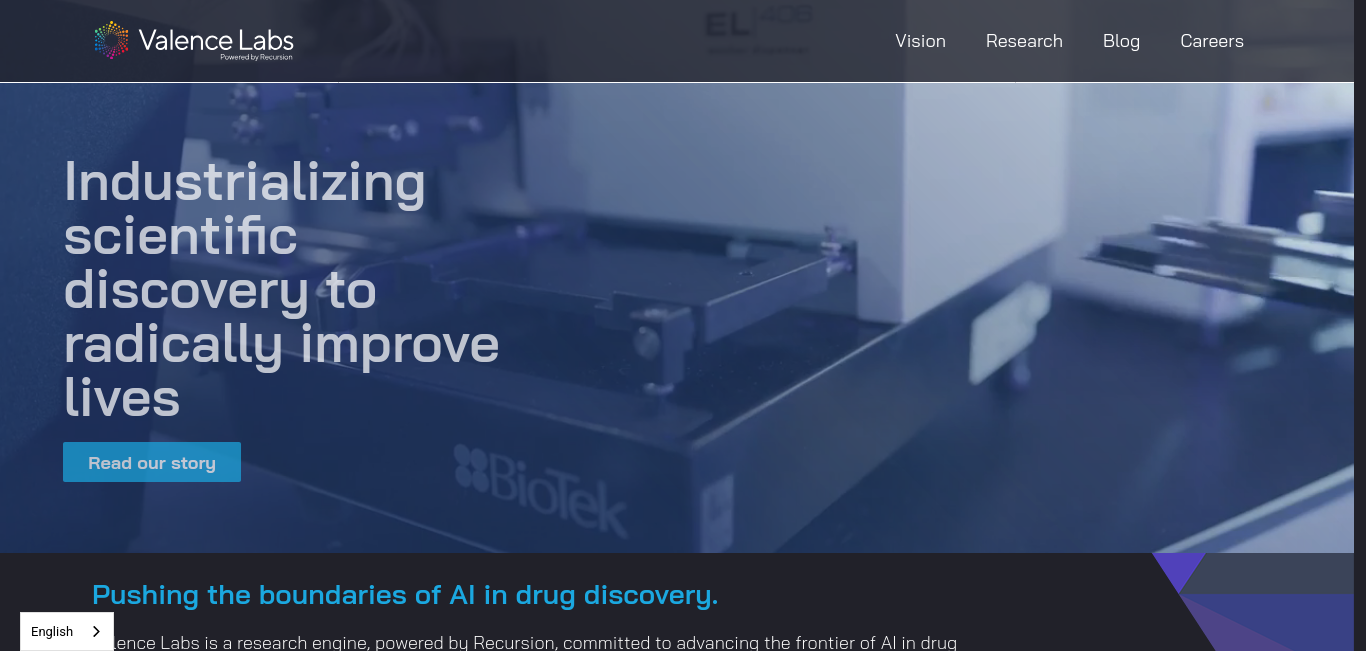The height and width of the screenshot is (651, 1366).
Task: Go to the Blog page
Action: [x=1121, y=41]
